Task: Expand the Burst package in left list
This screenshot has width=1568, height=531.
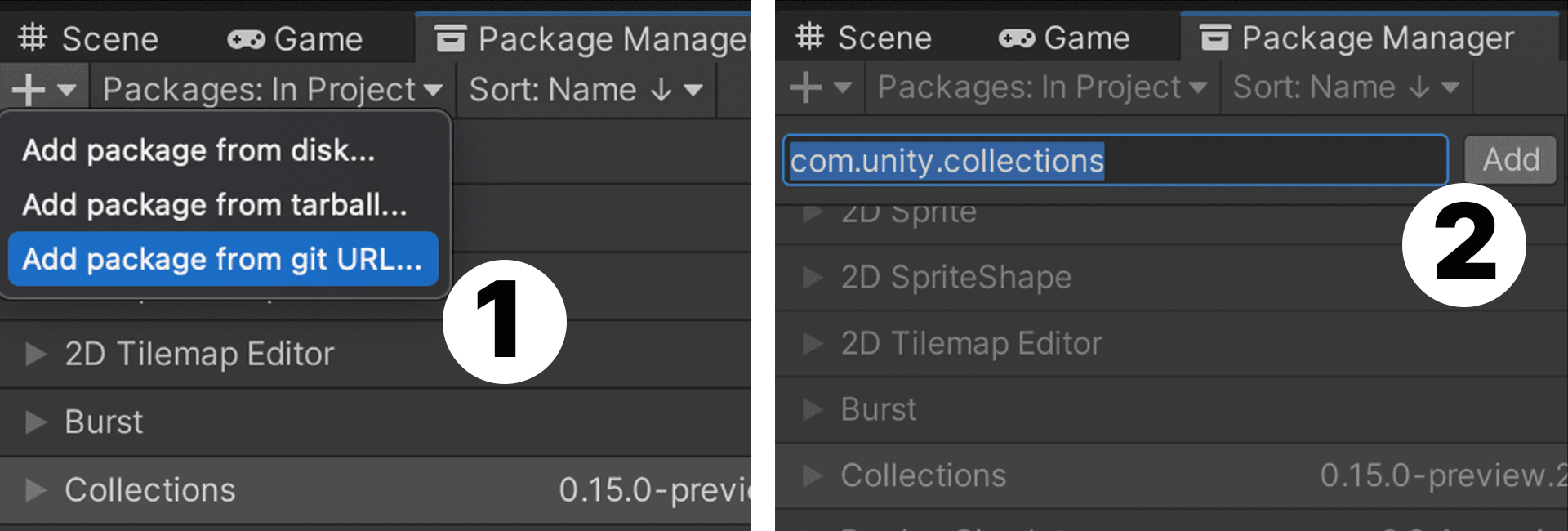Action: click(x=35, y=422)
